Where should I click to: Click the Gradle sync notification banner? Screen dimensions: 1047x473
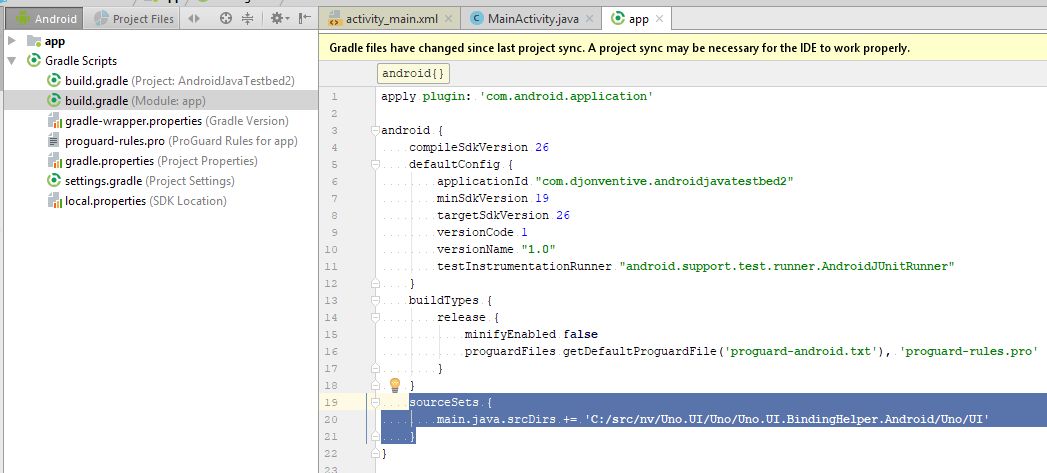point(682,48)
